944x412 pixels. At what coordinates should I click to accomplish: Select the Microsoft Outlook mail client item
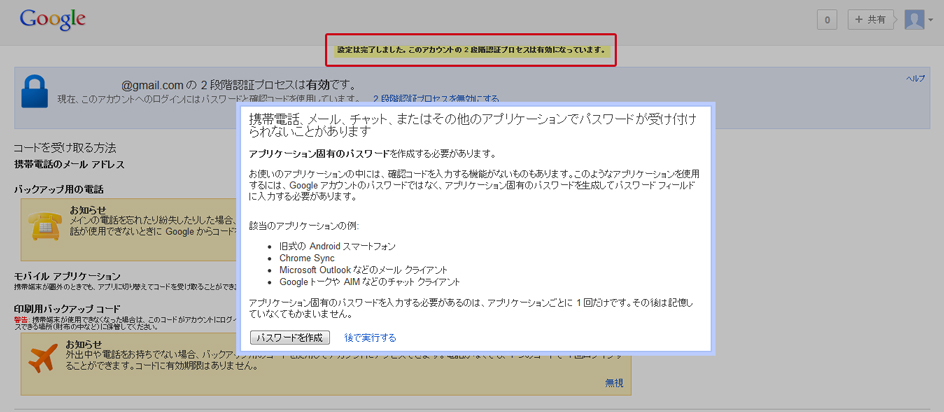point(364,269)
